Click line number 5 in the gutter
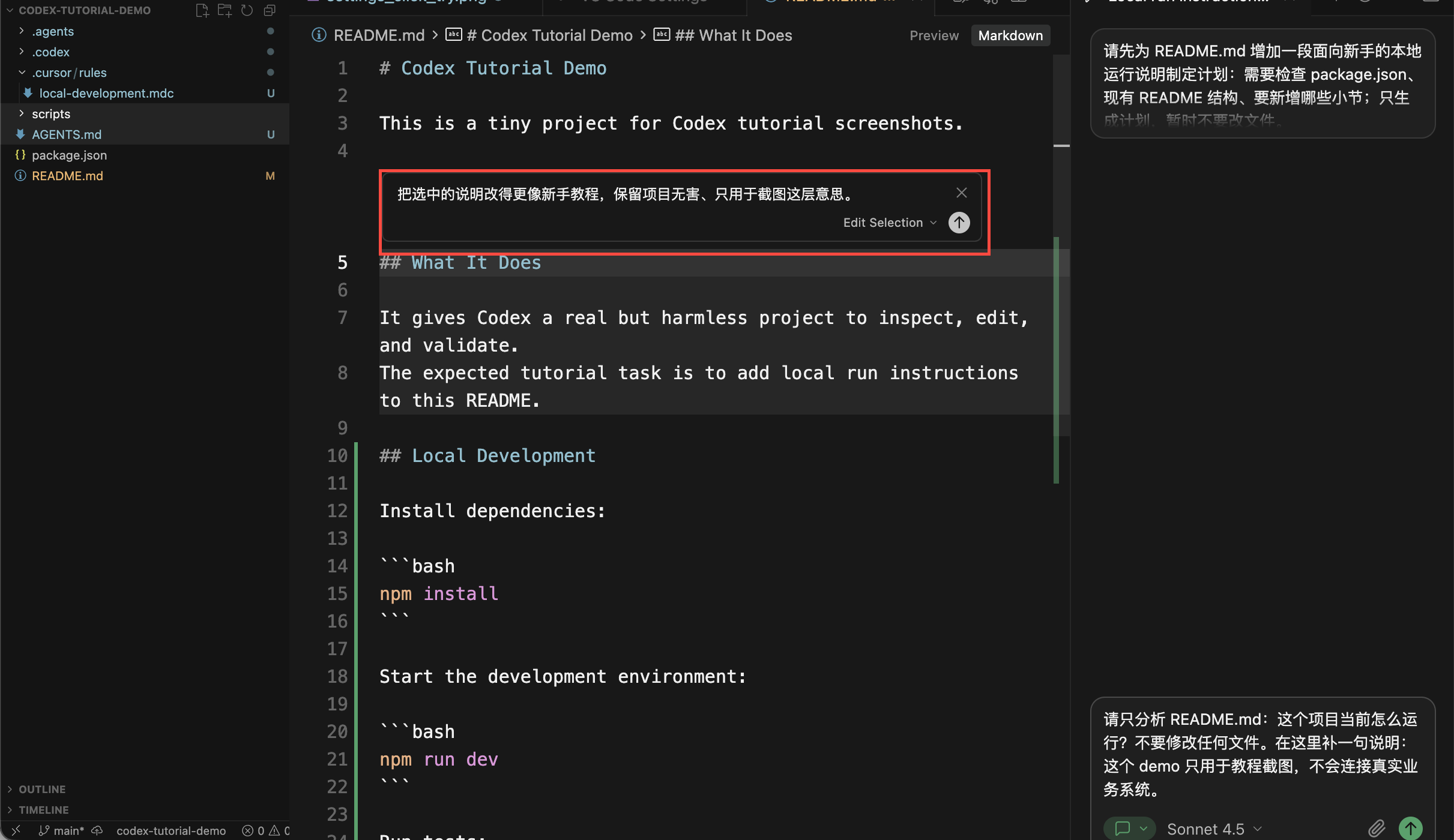Screen dimensions: 1454x840 pyautogui.click(x=342, y=263)
